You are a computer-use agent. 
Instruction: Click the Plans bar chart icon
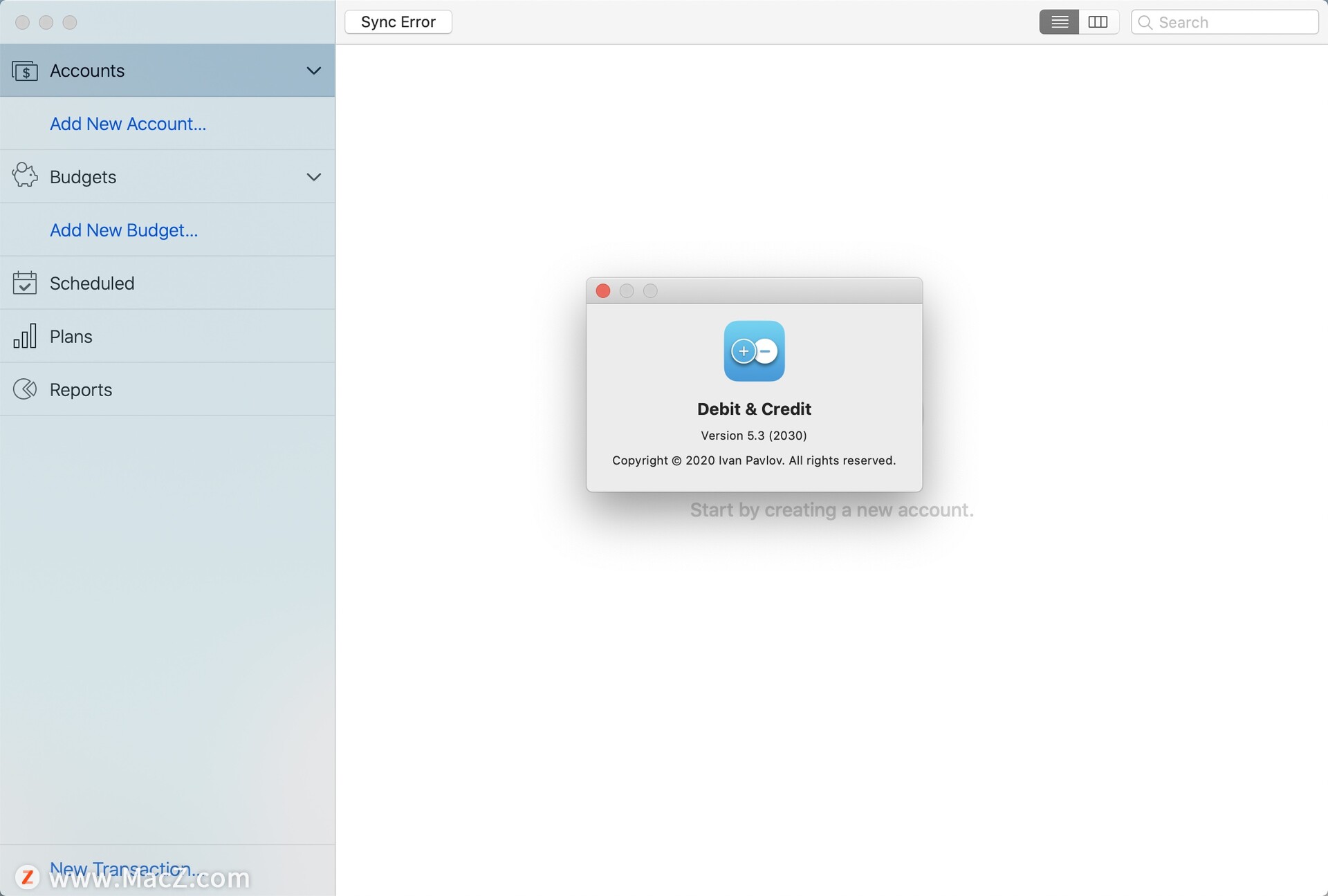(x=25, y=336)
